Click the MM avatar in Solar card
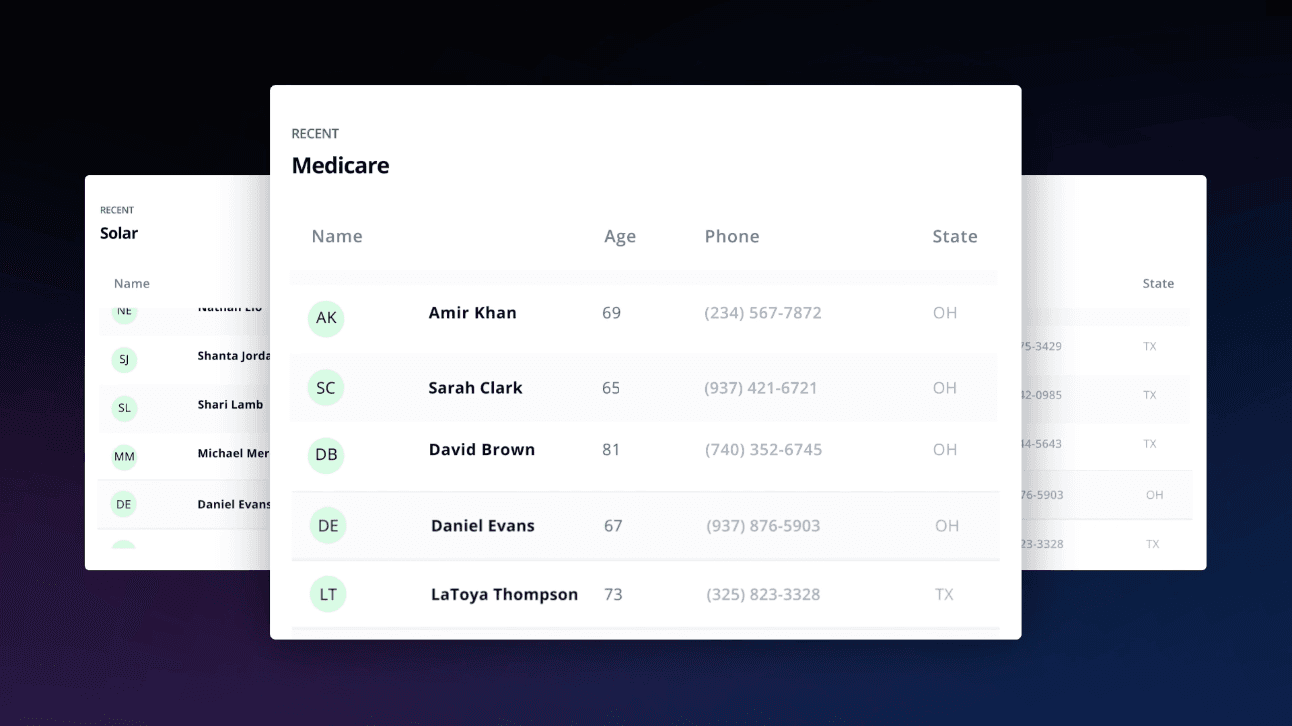 [124, 457]
